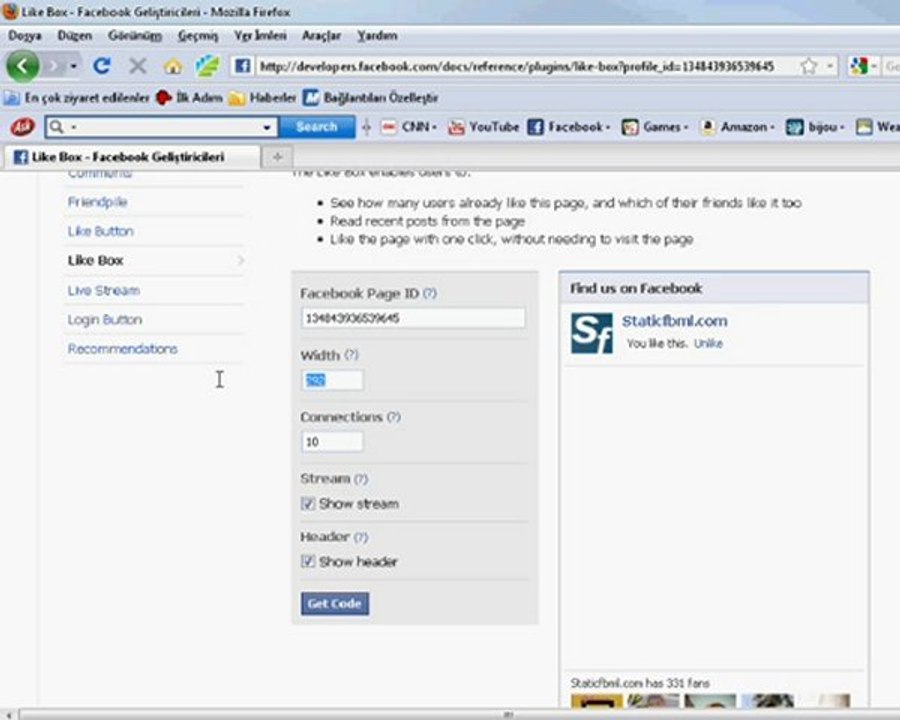Viewport: 900px width, 720px height.
Task: Open the En çok ziyaret edilenler bookmark
Action: pyautogui.click(x=77, y=98)
